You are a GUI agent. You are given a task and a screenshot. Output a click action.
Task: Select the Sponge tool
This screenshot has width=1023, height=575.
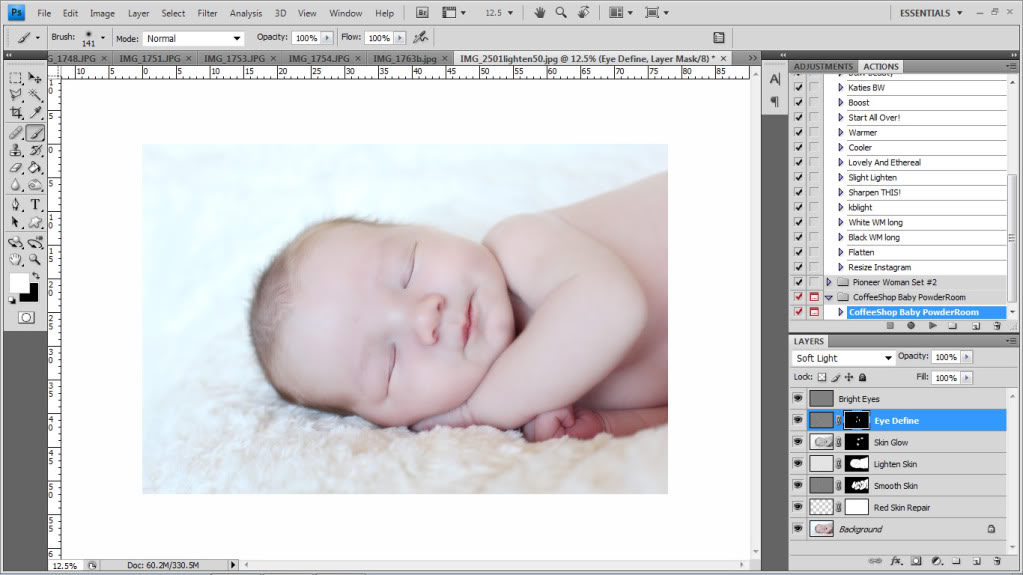click(x=35, y=185)
